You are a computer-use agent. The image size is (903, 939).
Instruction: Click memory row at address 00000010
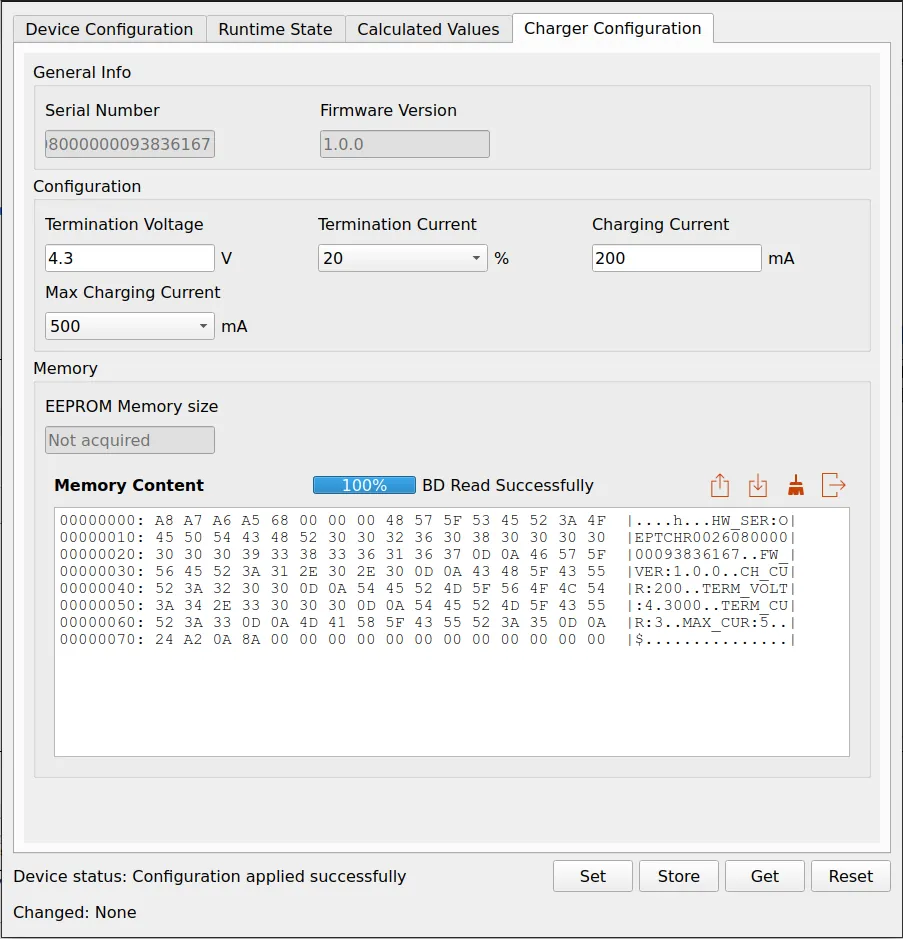[428, 537]
